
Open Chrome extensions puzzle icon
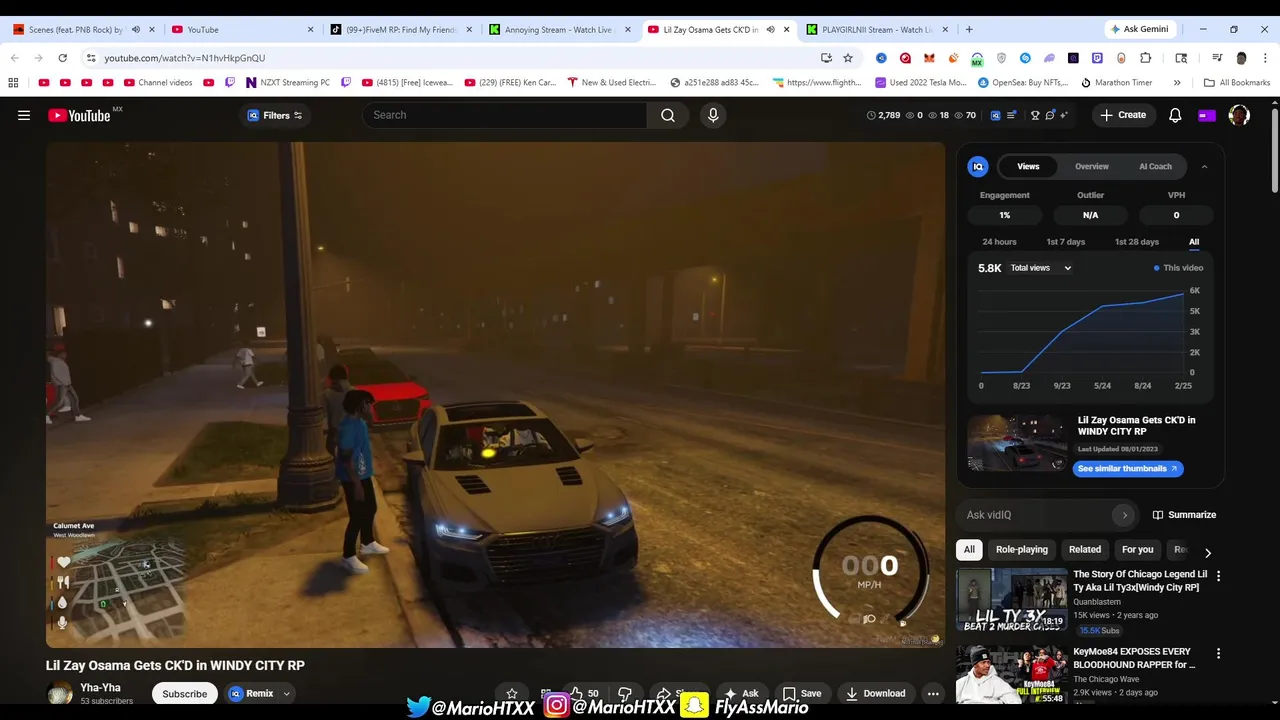point(1145,58)
